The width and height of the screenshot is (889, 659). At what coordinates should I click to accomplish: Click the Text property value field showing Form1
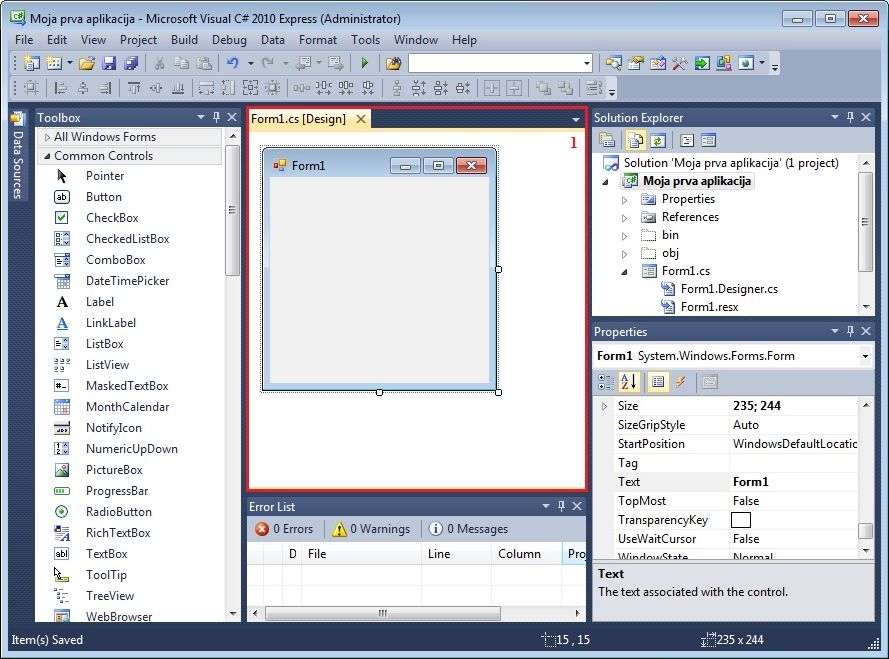pyautogui.click(x=793, y=482)
